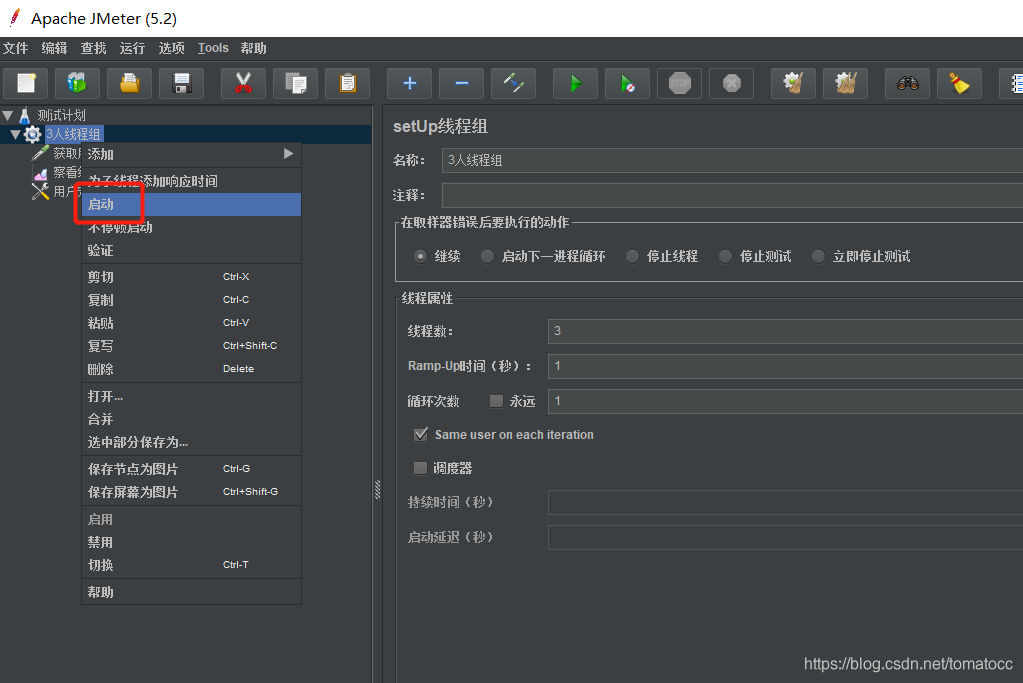The width and height of the screenshot is (1023, 683).
Task: Click the Search binoculars icon
Action: point(907,83)
